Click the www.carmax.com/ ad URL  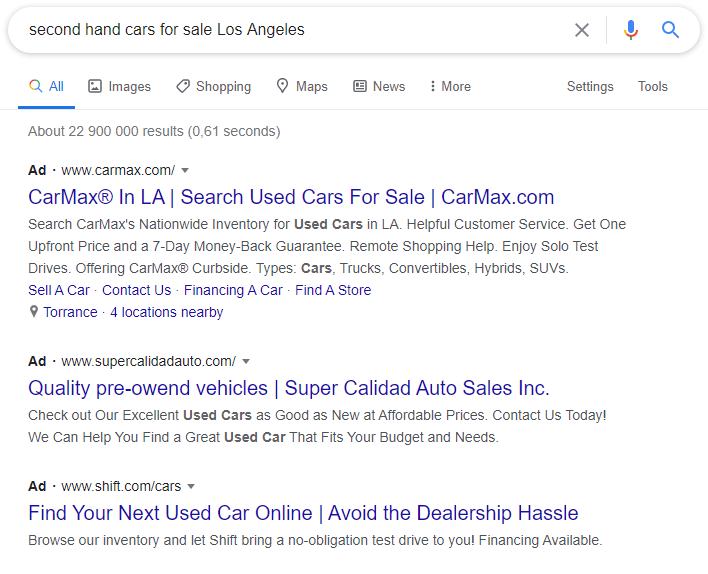[x=118, y=170]
